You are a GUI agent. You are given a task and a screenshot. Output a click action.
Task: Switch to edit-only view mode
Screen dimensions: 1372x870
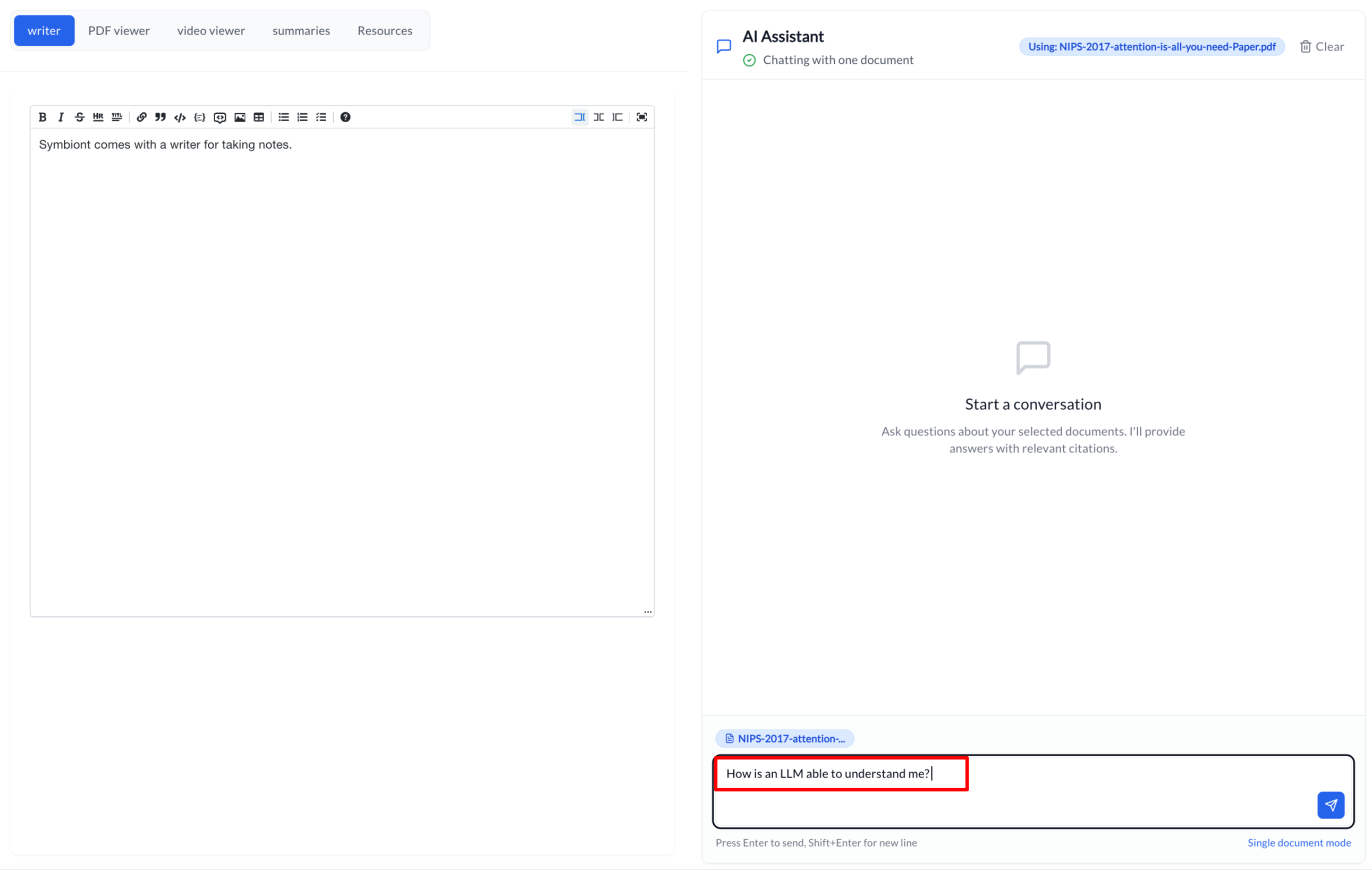coord(579,117)
